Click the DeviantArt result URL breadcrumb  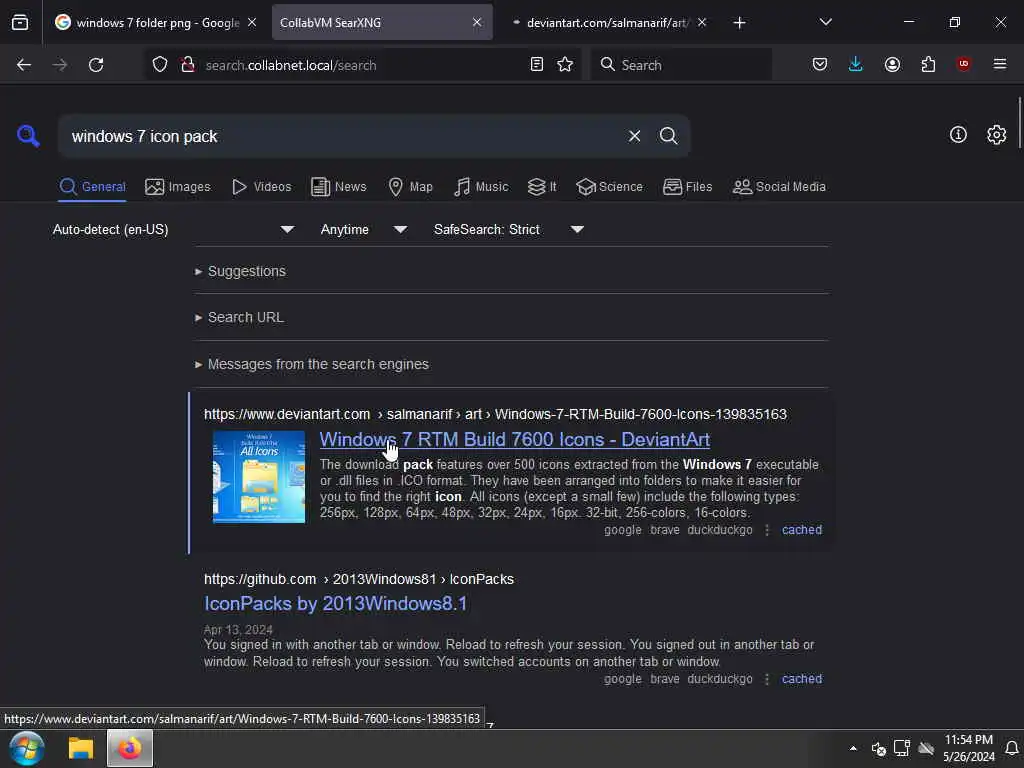click(495, 415)
